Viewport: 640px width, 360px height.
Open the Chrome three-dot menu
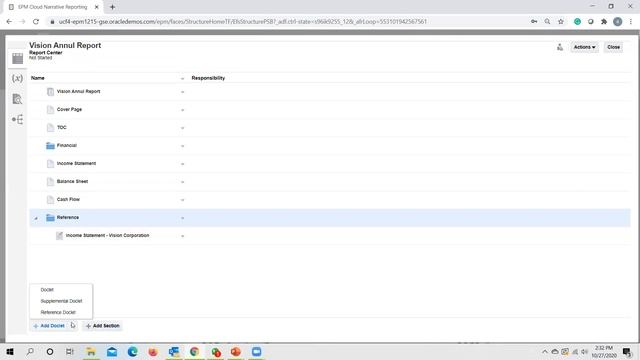pyautogui.click(x=631, y=22)
